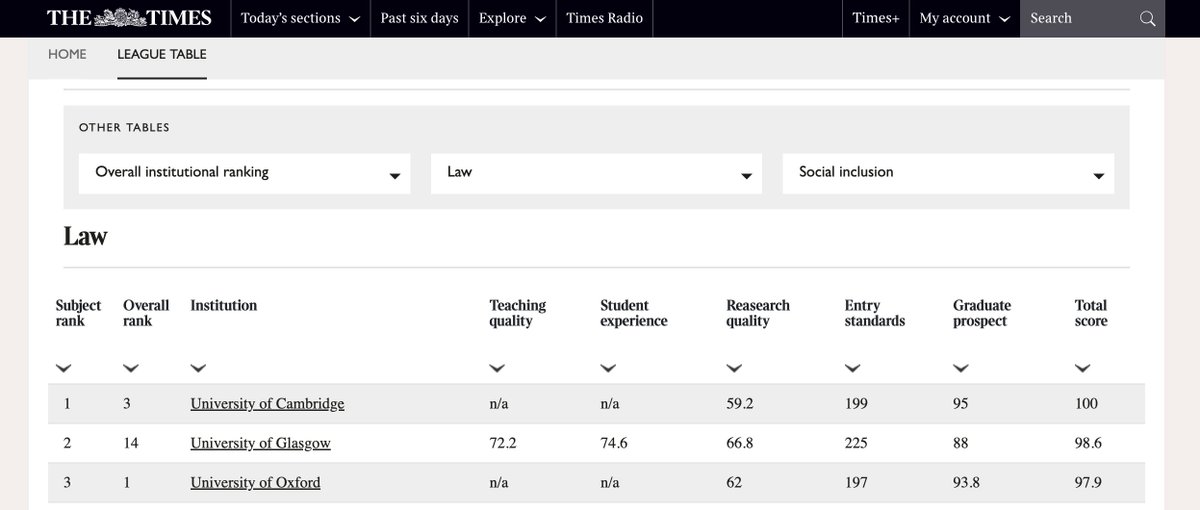
Task: Open My account menu
Action: [x=964, y=18]
